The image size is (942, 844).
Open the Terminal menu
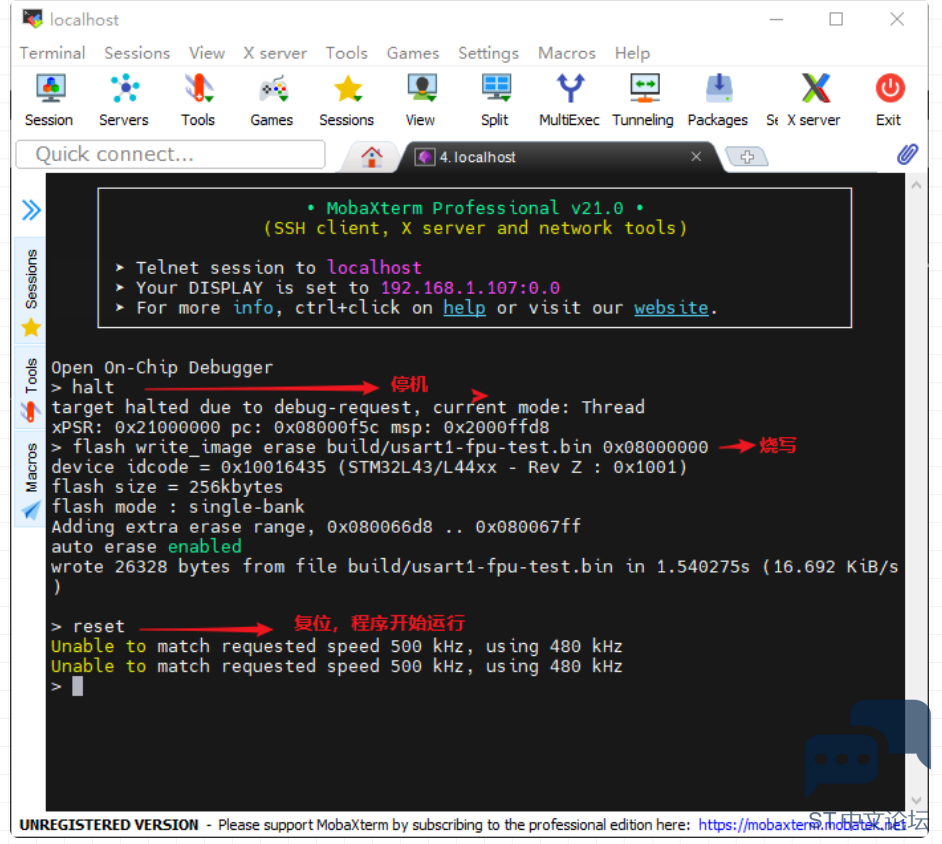52,53
